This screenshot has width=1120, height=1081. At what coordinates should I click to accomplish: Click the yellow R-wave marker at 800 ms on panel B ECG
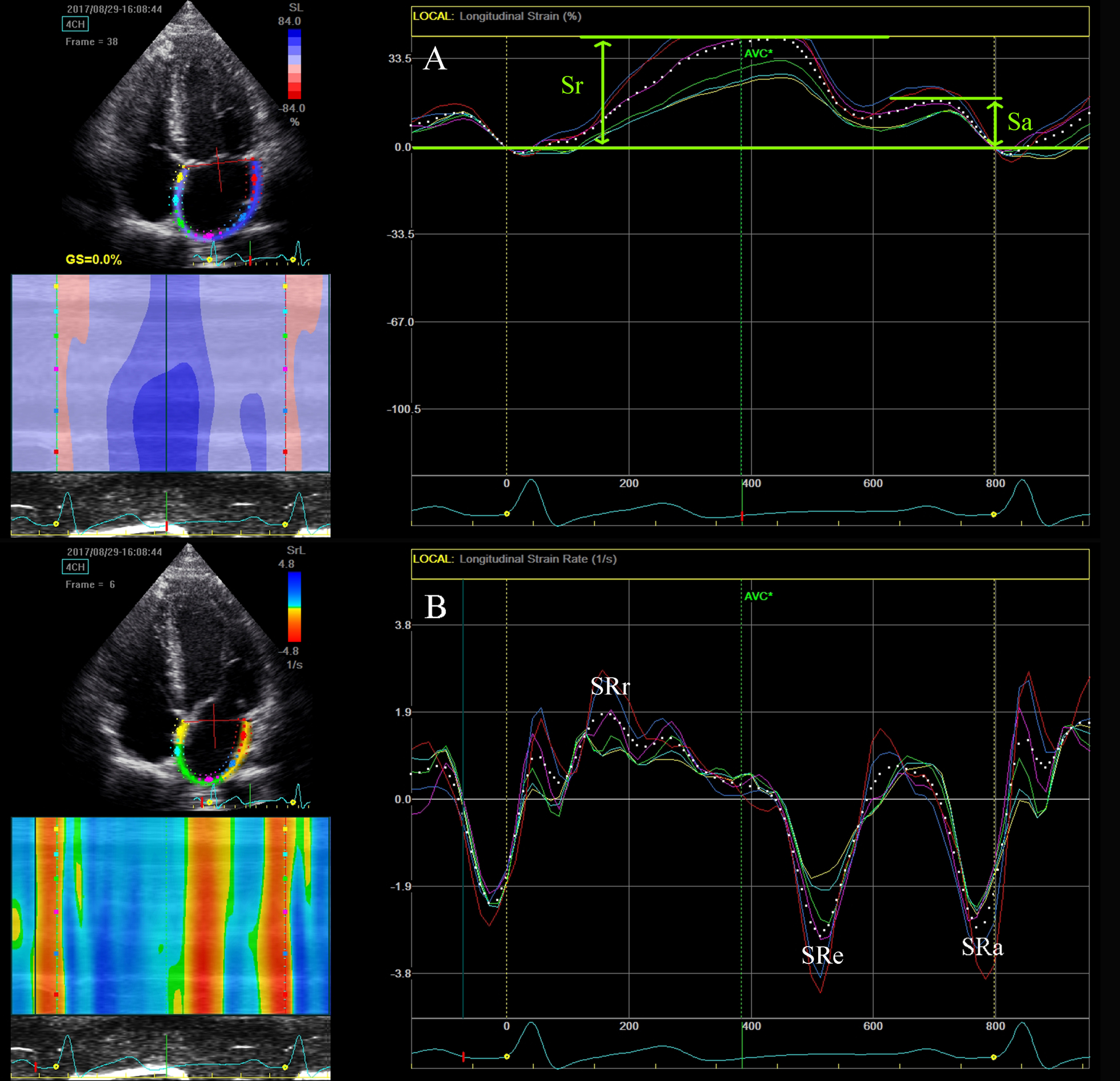(x=994, y=1057)
